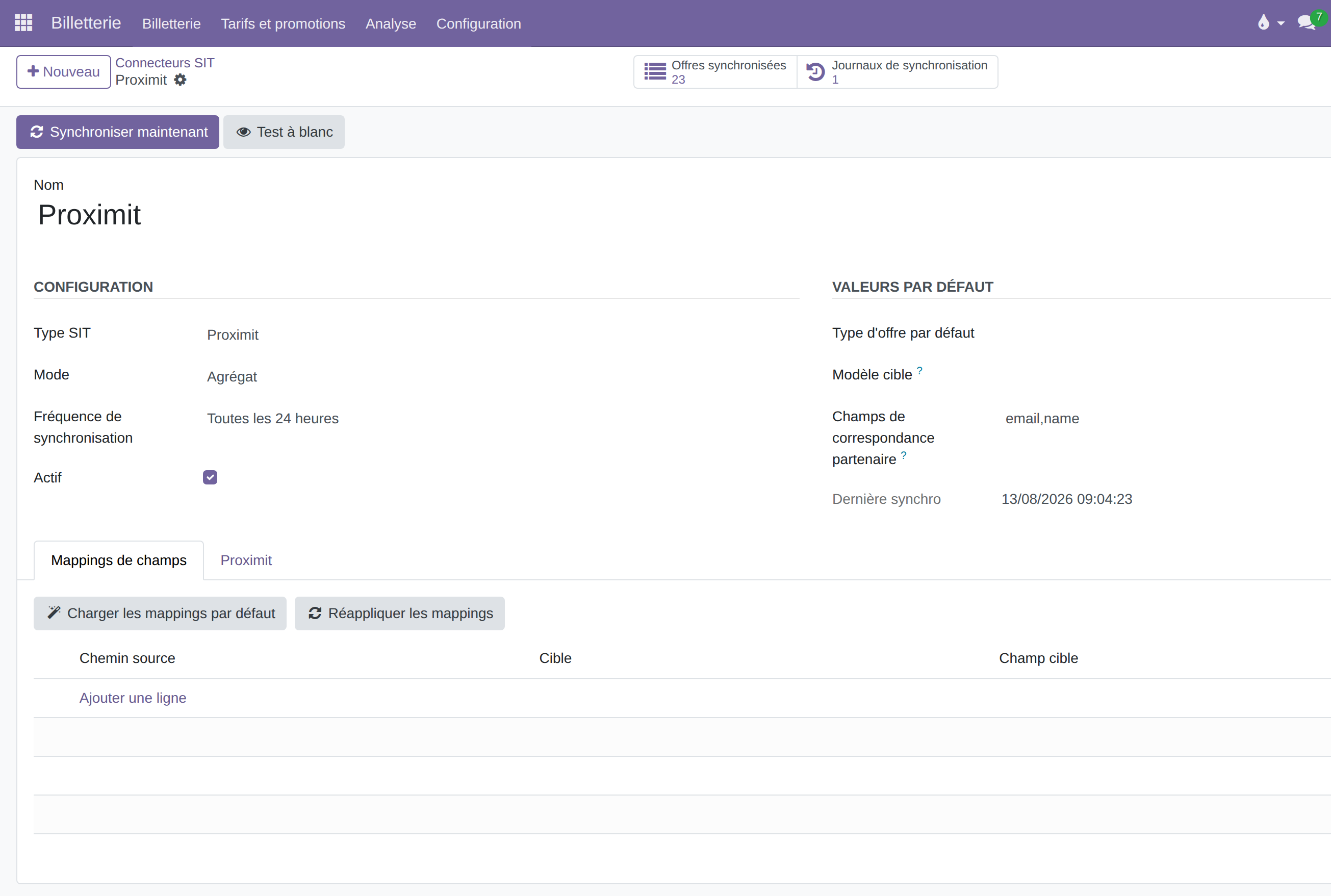Click the Modèle cible help question mark
This screenshot has height=896, width=1331.
(x=919, y=370)
